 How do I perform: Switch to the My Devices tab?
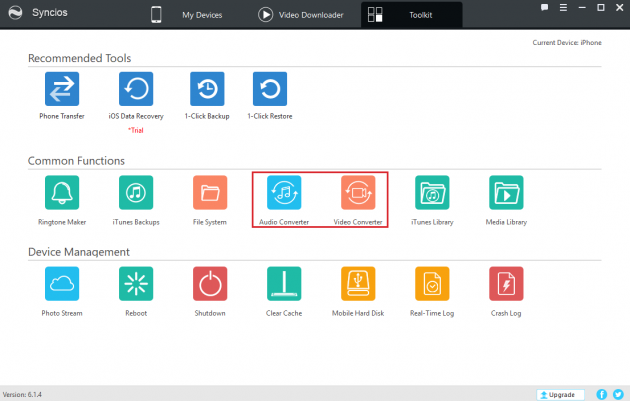click(192, 15)
